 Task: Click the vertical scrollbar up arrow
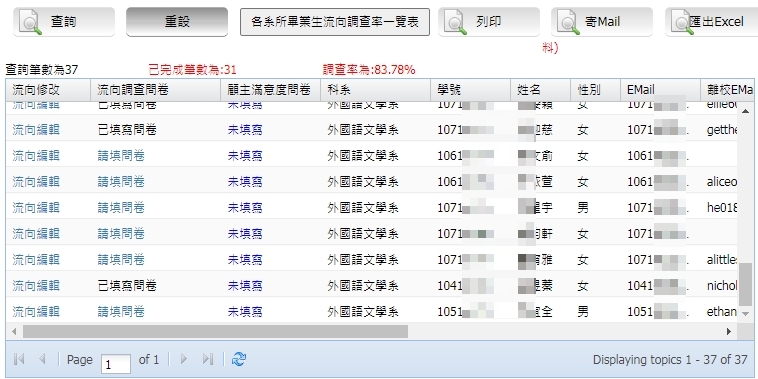(745, 111)
